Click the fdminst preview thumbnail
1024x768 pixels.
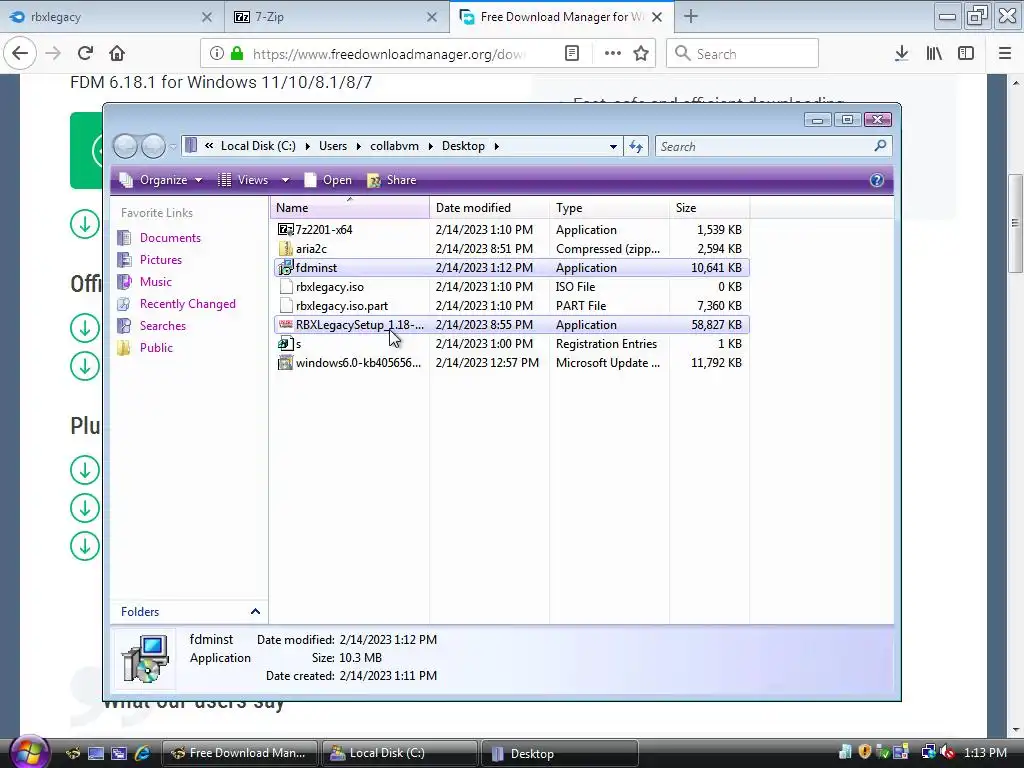(145, 658)
